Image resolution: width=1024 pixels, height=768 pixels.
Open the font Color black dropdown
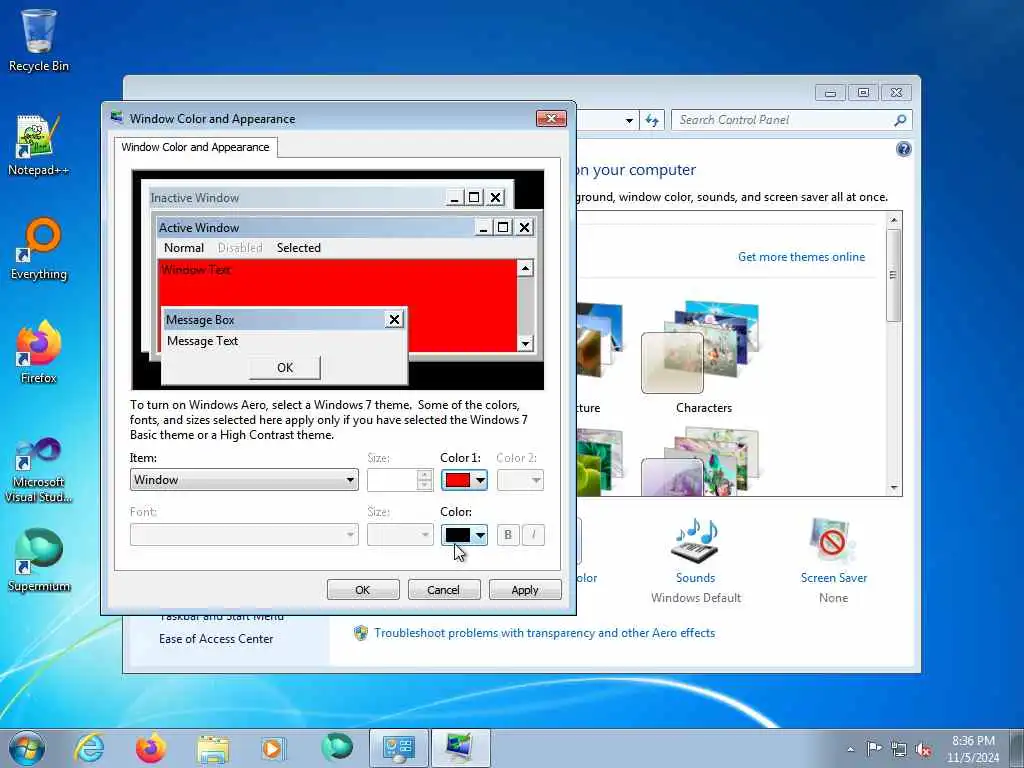(x=464, y=535)
